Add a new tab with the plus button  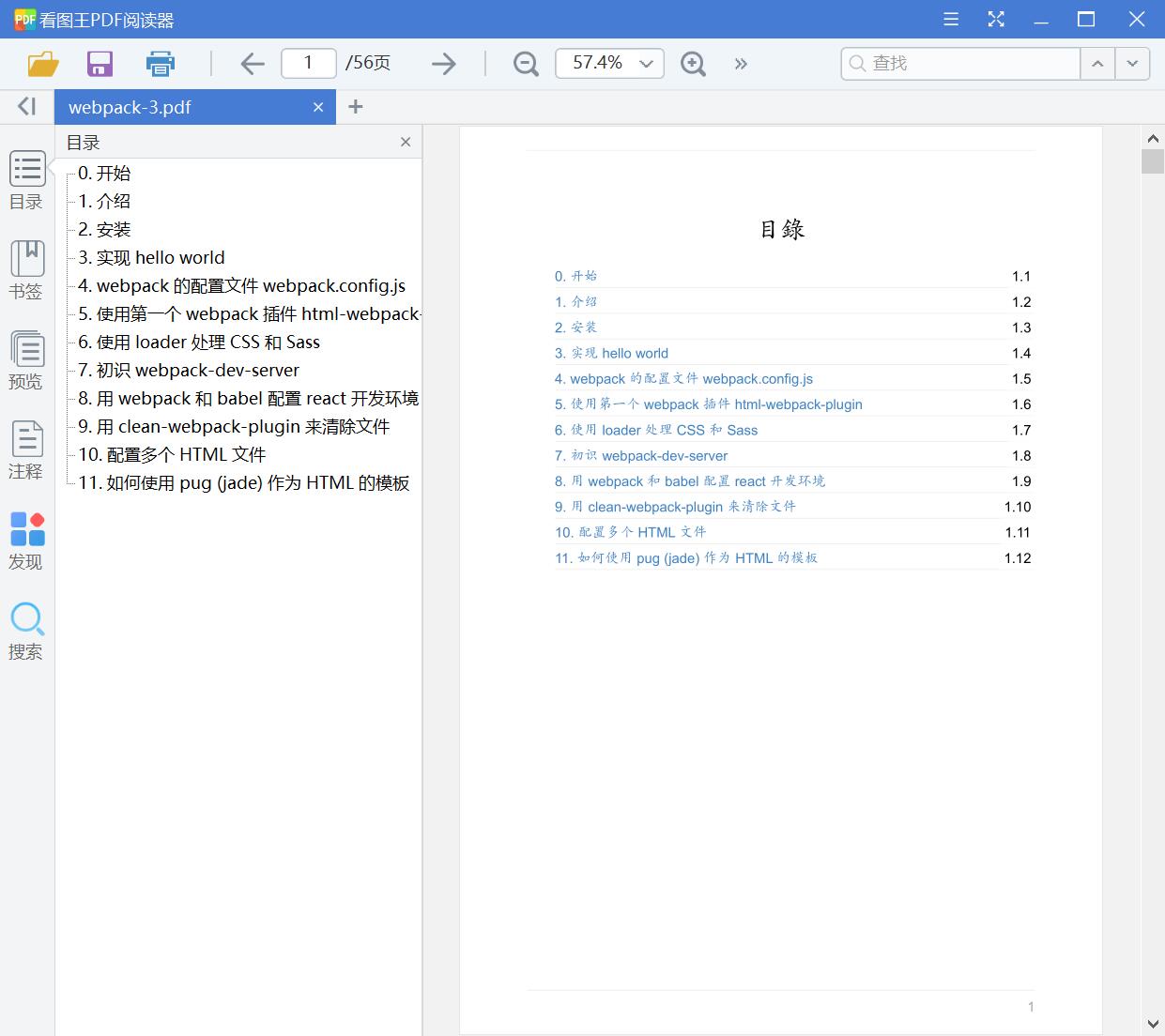355,107
